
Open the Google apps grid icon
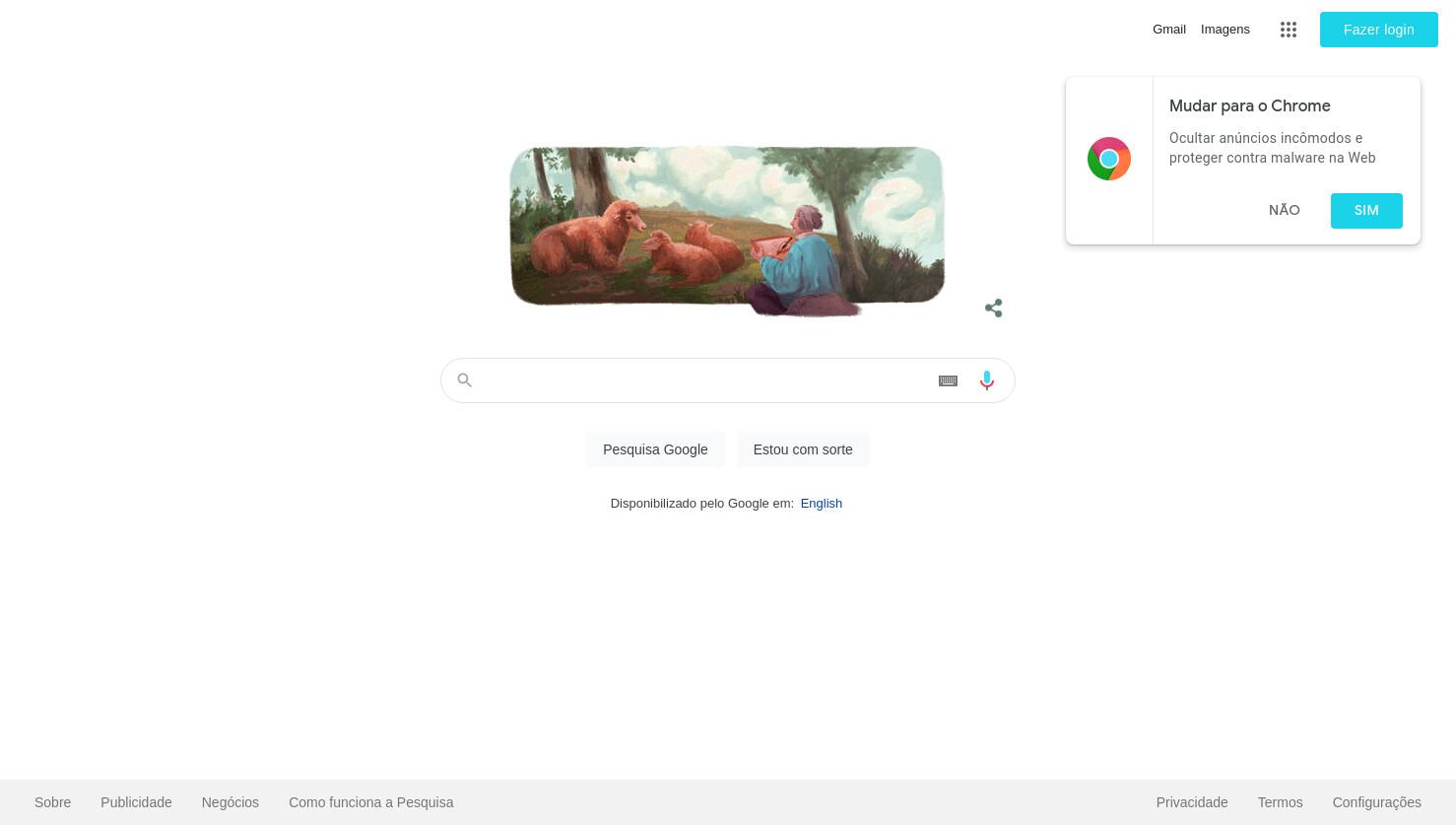click(1289, 30)
